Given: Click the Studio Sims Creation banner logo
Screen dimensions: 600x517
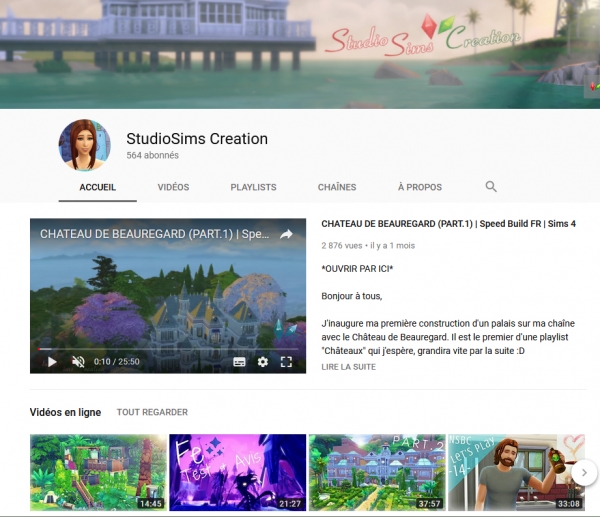Looking at the screenshot, I should 423,37.
